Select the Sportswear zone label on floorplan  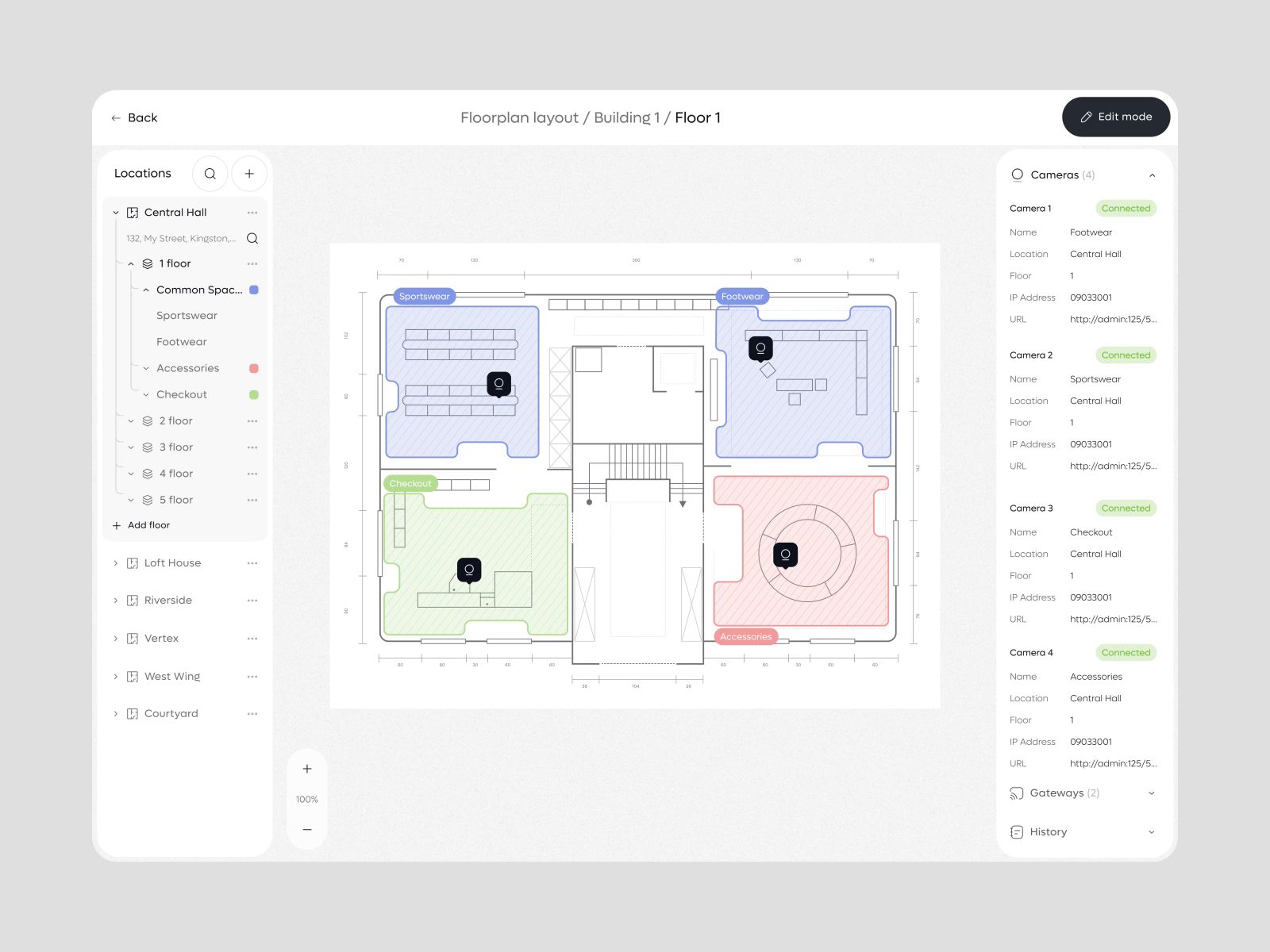(424, 297)
